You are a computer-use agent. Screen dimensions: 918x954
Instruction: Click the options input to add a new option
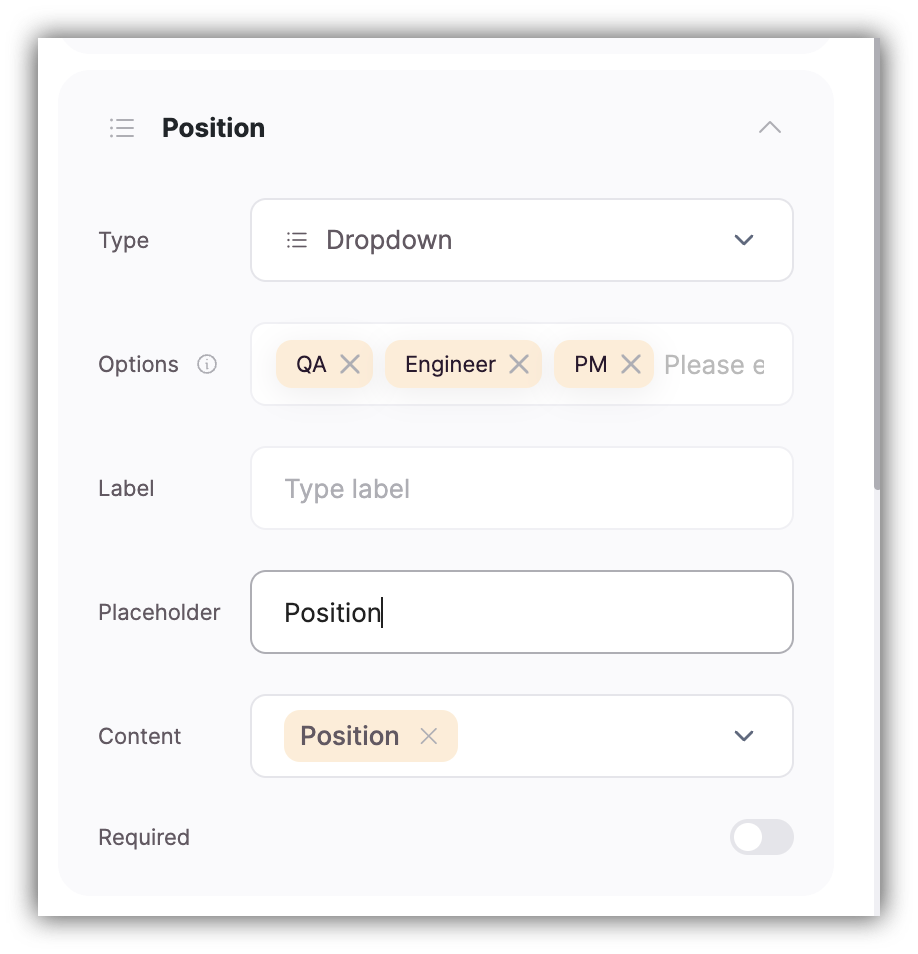715,364
